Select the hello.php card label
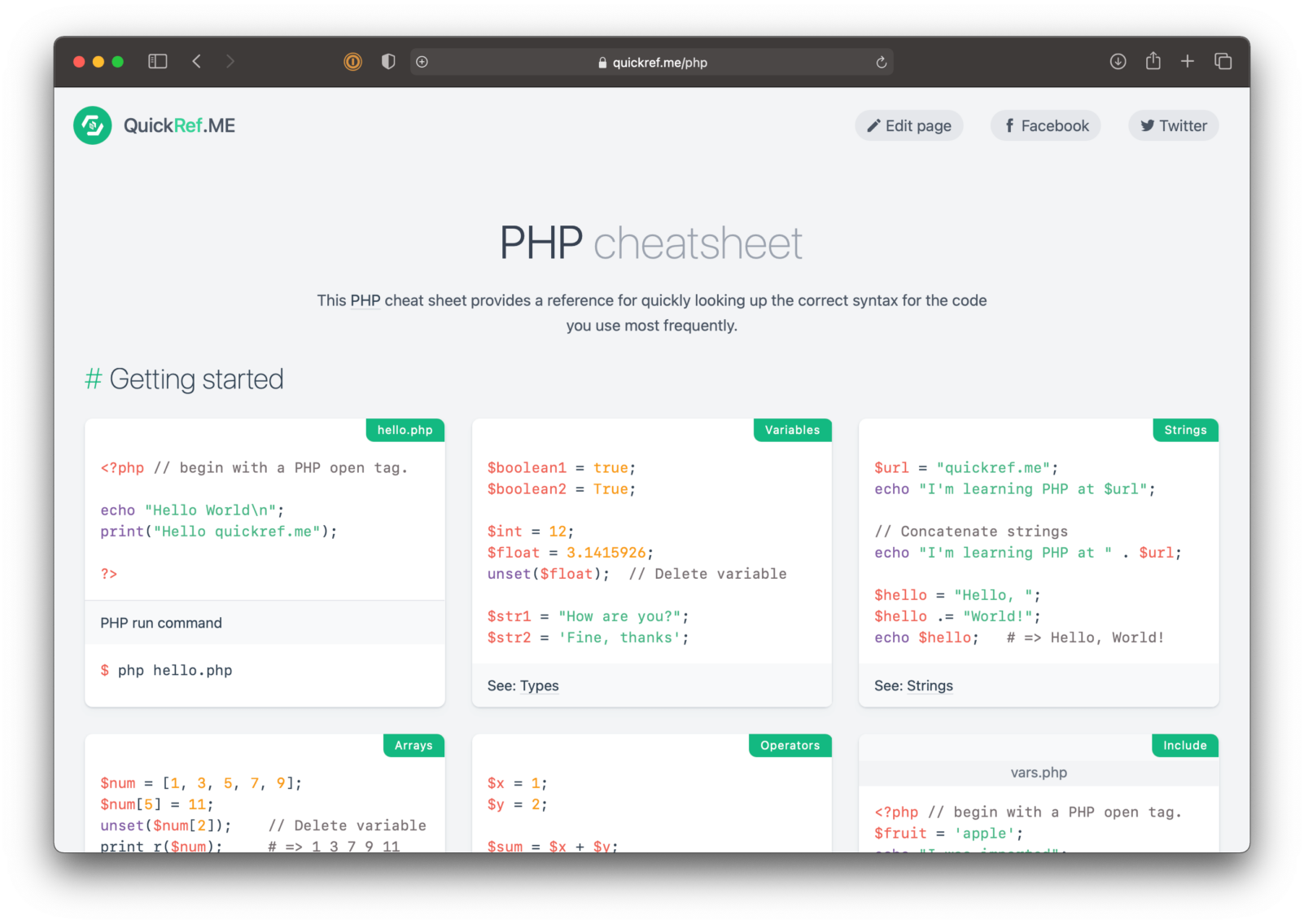 405,430
